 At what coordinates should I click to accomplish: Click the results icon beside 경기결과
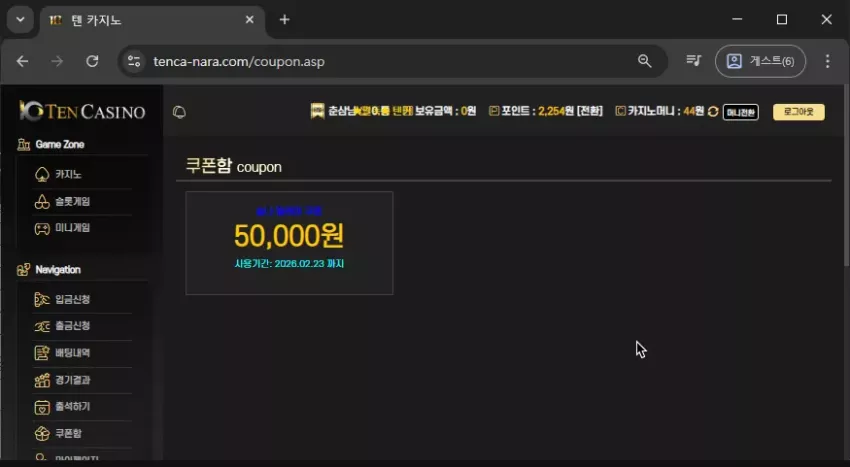coord(42,380)
